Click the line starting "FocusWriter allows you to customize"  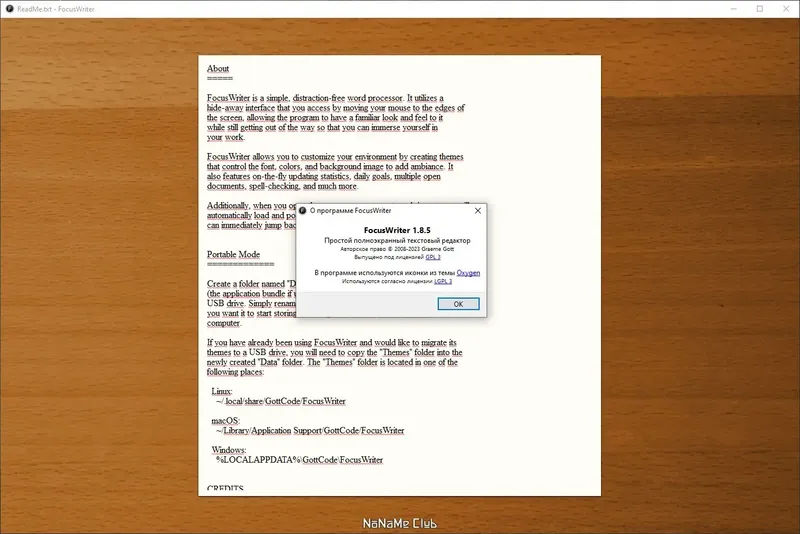(335, 157)
